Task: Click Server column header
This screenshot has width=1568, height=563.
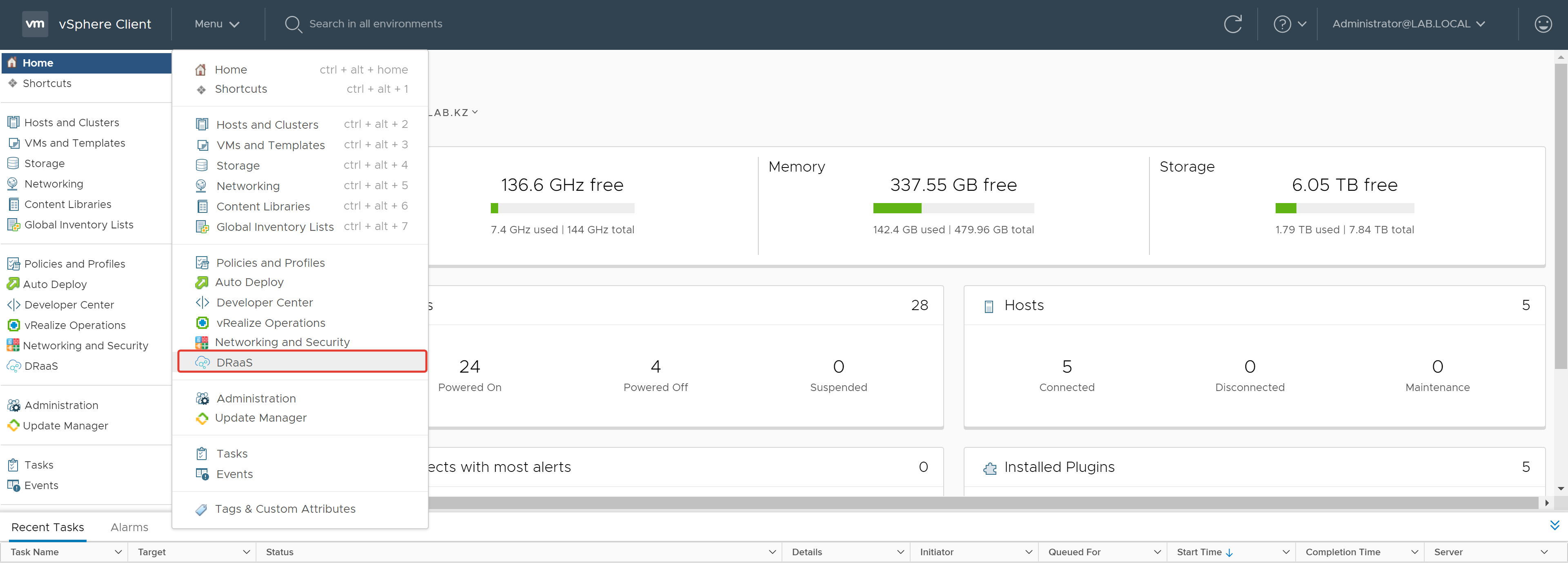Action: pos(1448,552)
